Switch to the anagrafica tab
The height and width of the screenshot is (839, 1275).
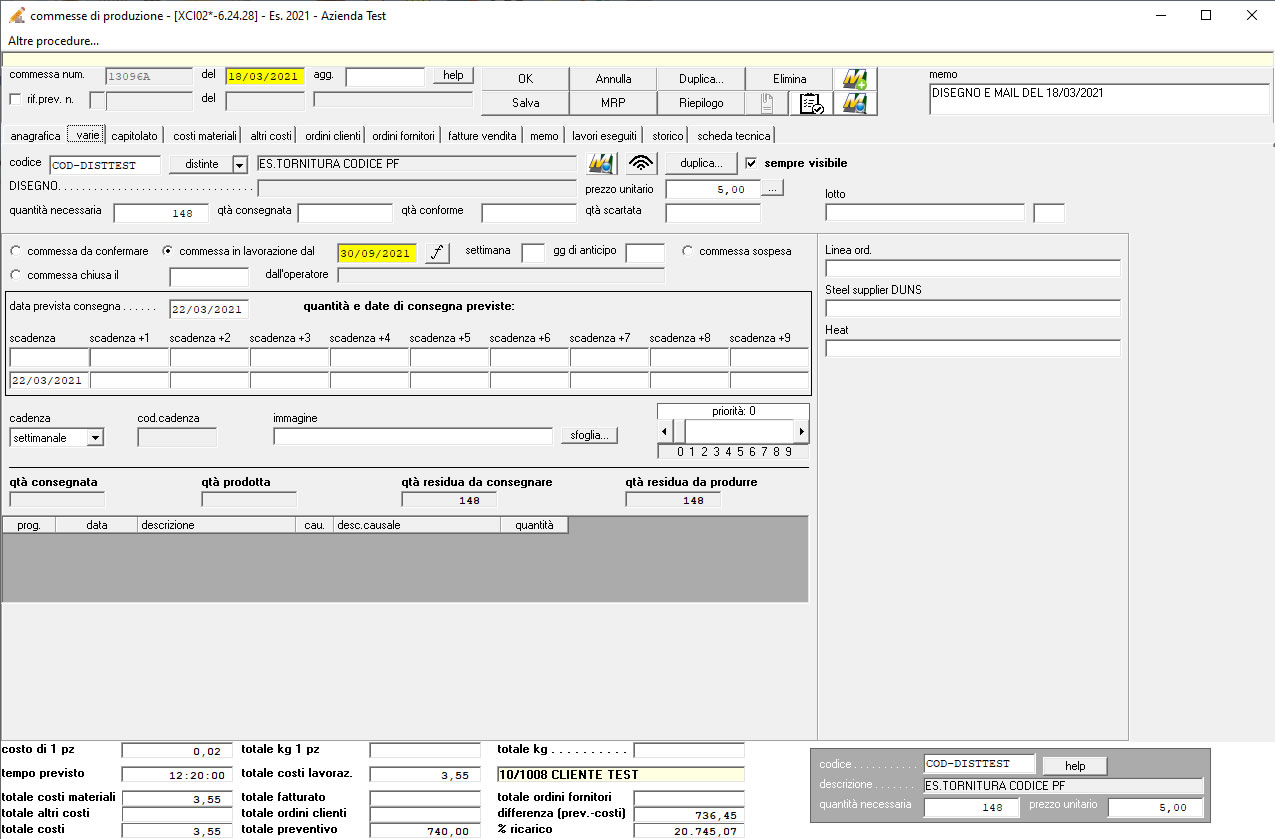pyautogui.click(x=35, y=136)
